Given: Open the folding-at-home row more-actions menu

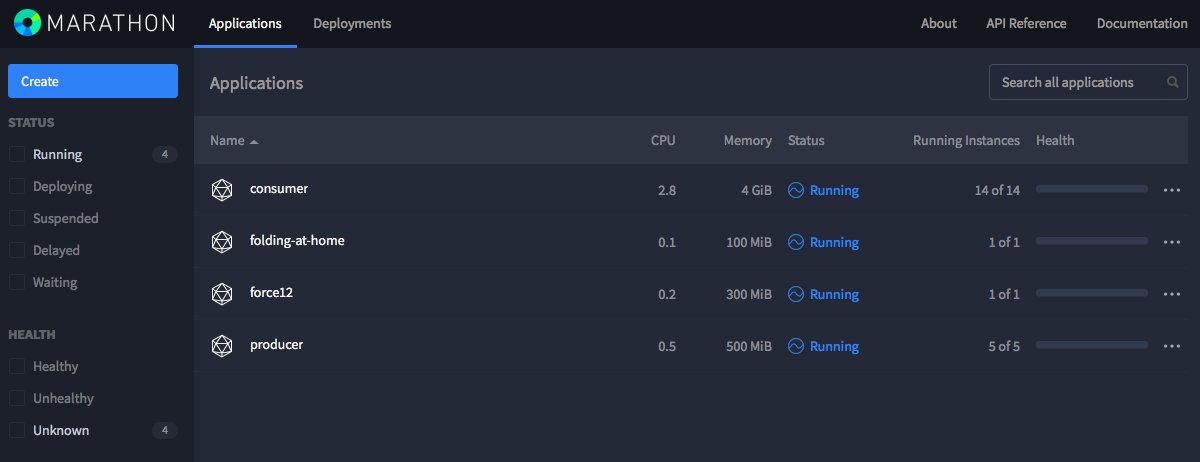Looking at the screenshot, I should [x=1173, y=242].
